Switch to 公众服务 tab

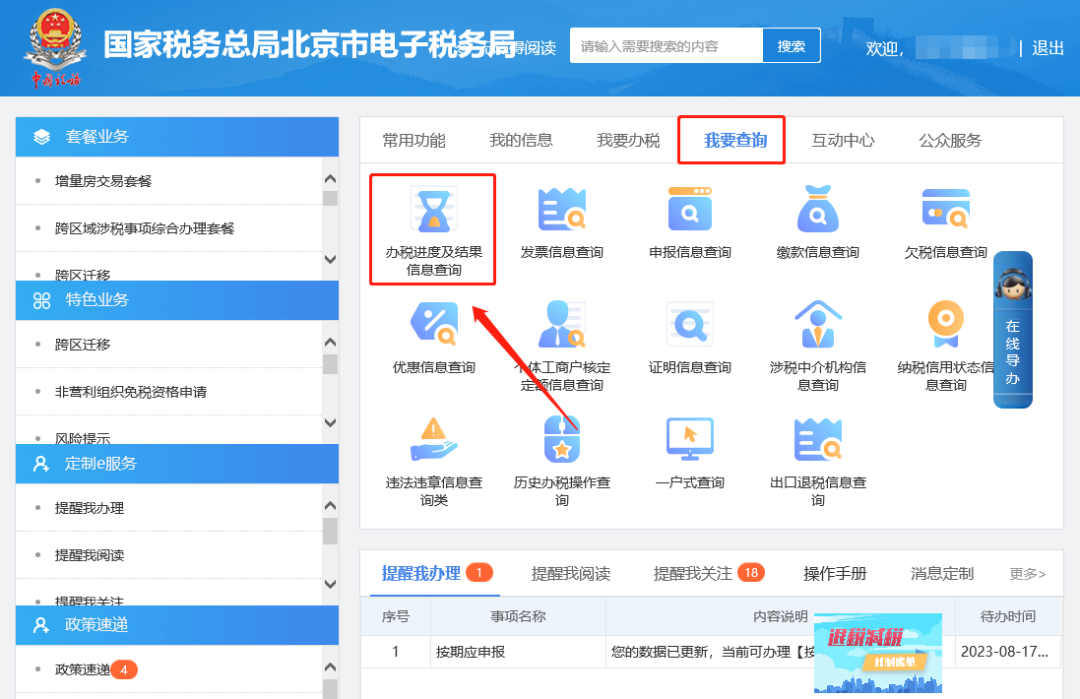point(950,140)
